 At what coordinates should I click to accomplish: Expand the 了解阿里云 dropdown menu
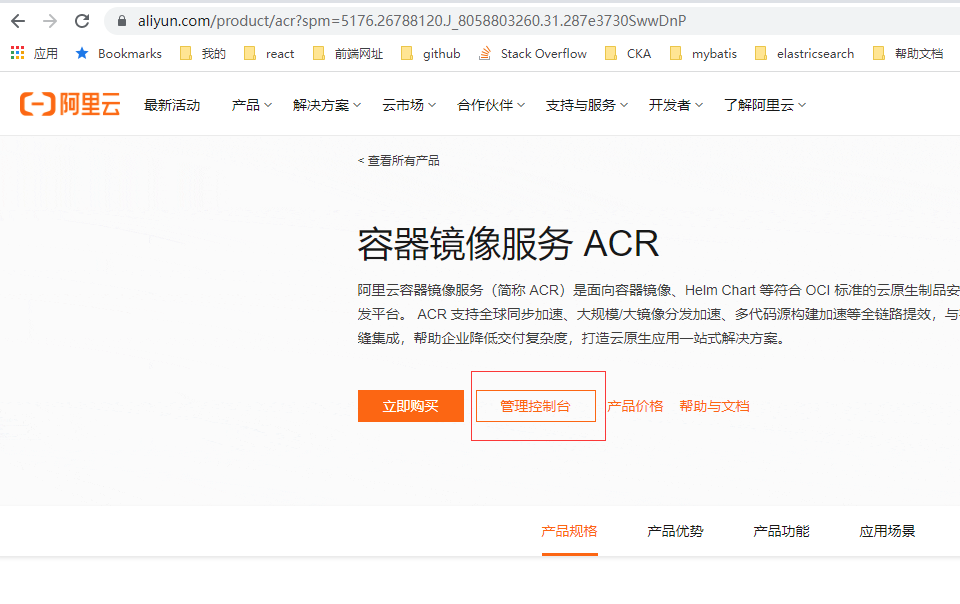[765, 105]
